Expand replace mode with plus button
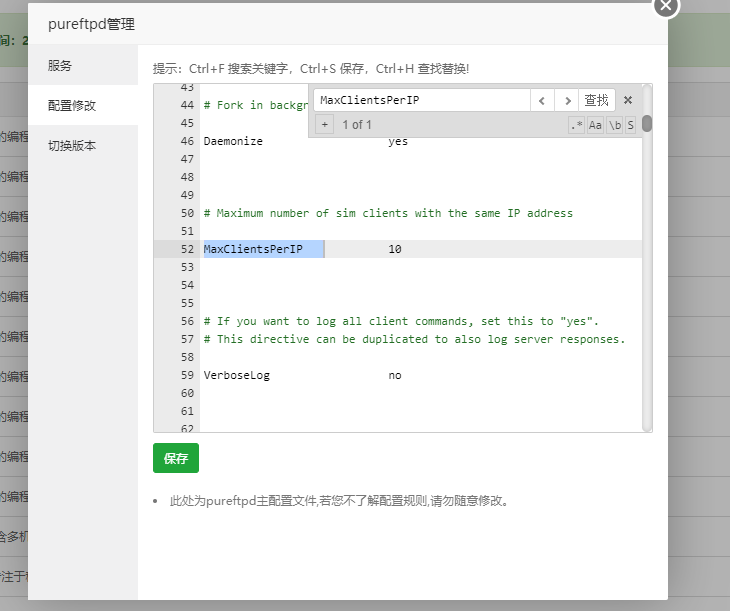Viewport: 730px width, 611px height. click(324, 125)
